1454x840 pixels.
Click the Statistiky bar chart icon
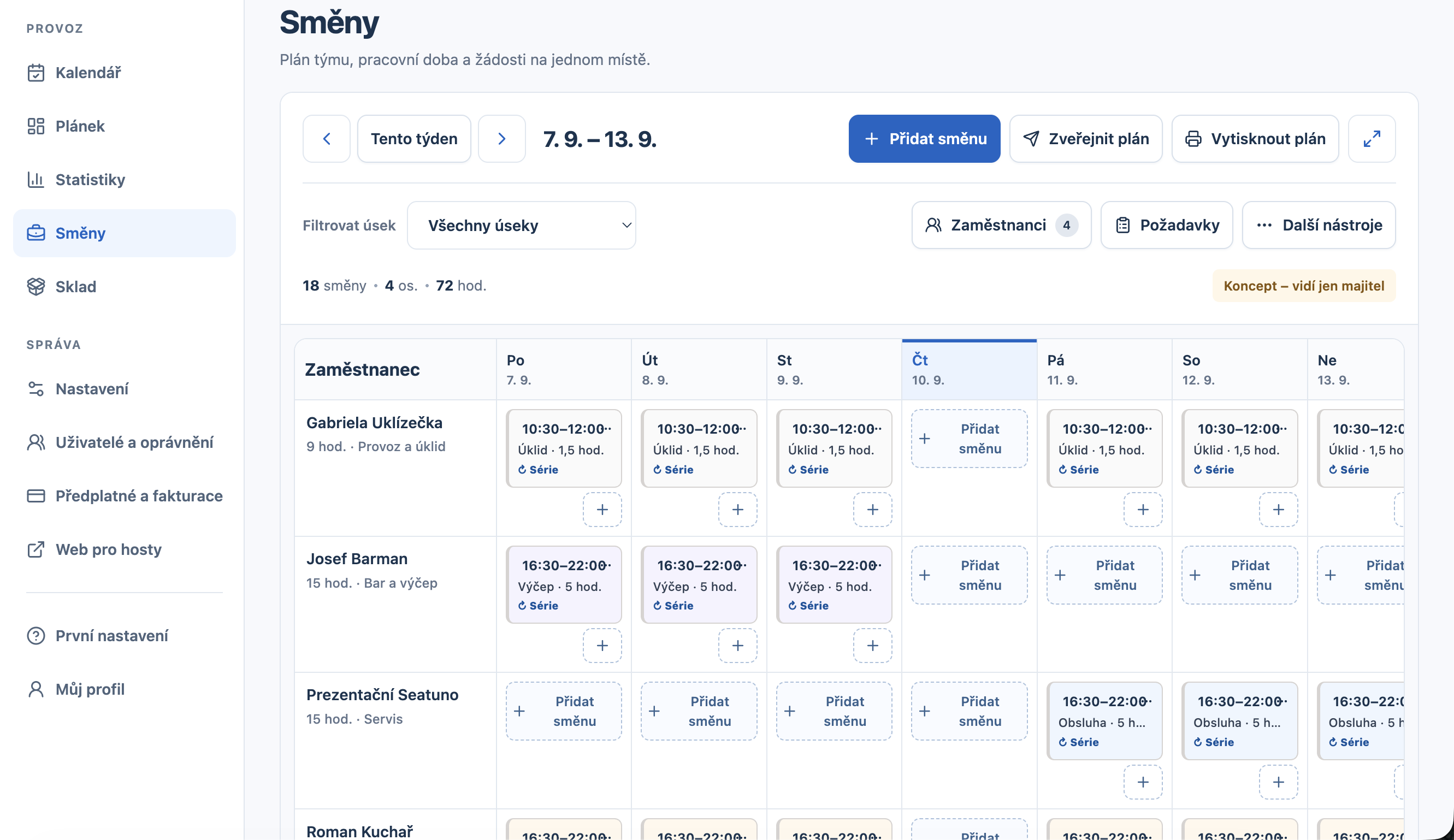(36, 180)
